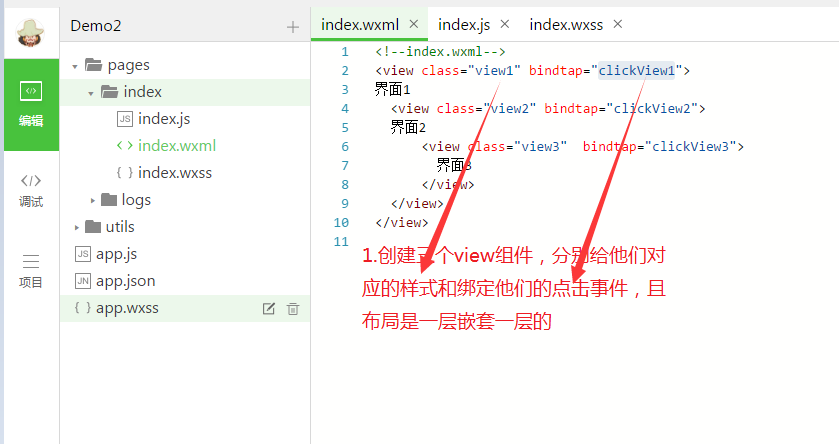Viewport: 839px width, 444px height.
Task: Open index.wxml in the file tree
Action: (176, 146)
